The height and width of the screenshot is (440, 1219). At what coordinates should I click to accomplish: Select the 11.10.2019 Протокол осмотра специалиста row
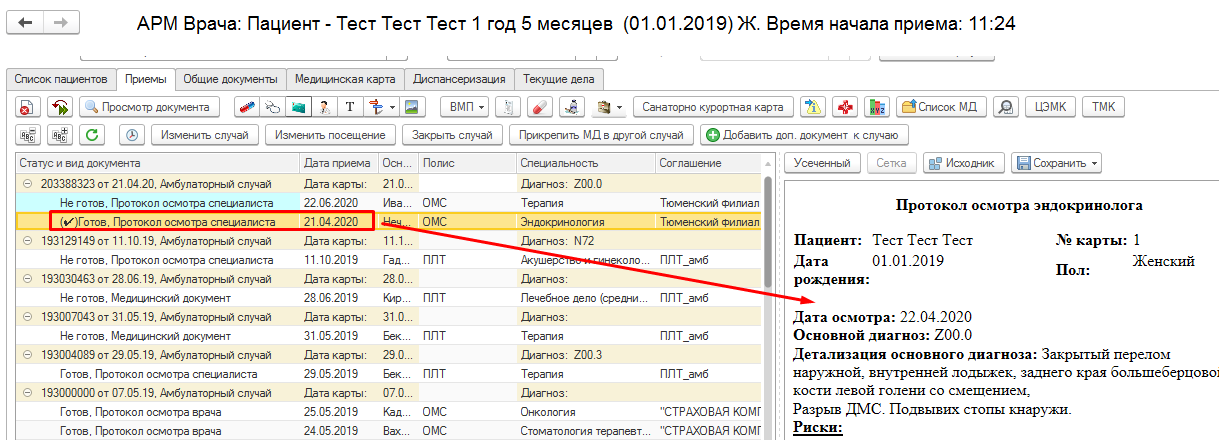pos(160,258)
